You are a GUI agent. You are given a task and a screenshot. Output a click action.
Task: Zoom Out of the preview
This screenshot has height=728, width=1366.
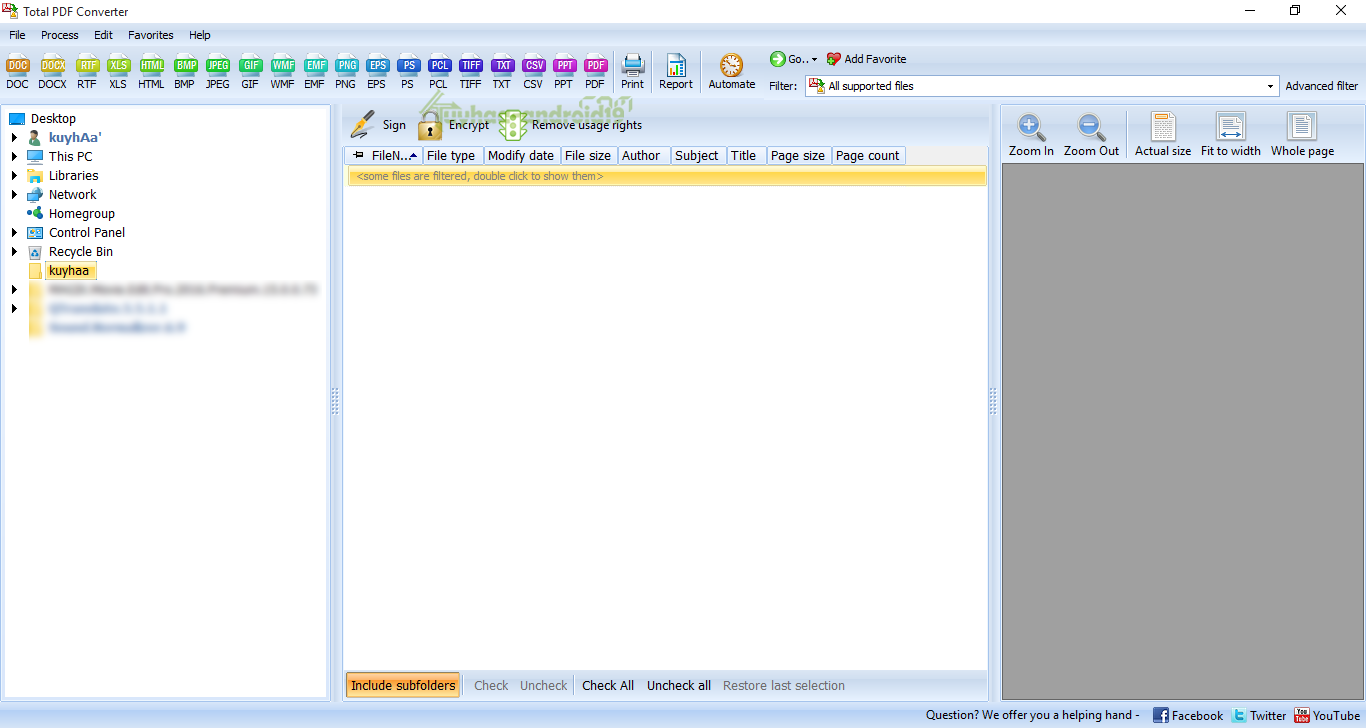pyautogui.click(x=1091, y=135)
